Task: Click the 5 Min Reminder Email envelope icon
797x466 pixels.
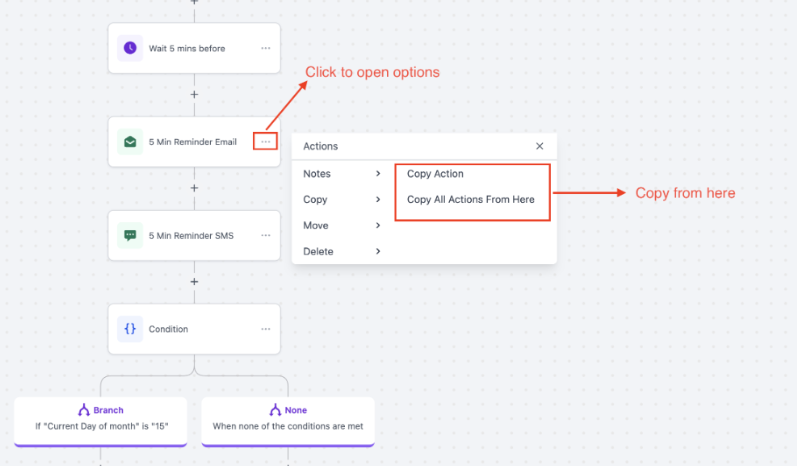Action: tap(130, 142)
